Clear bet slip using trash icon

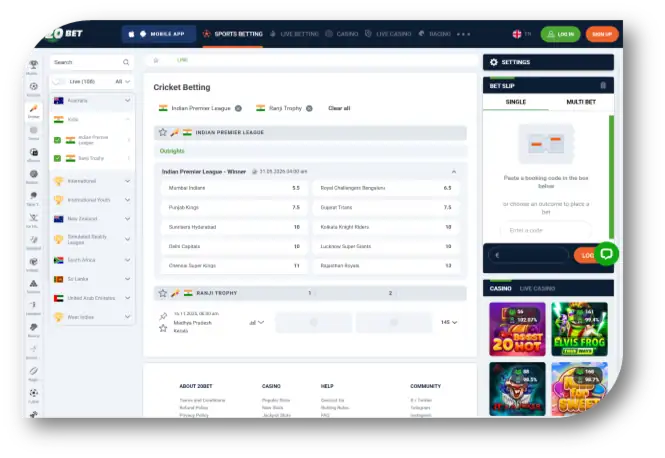(604, 86)
